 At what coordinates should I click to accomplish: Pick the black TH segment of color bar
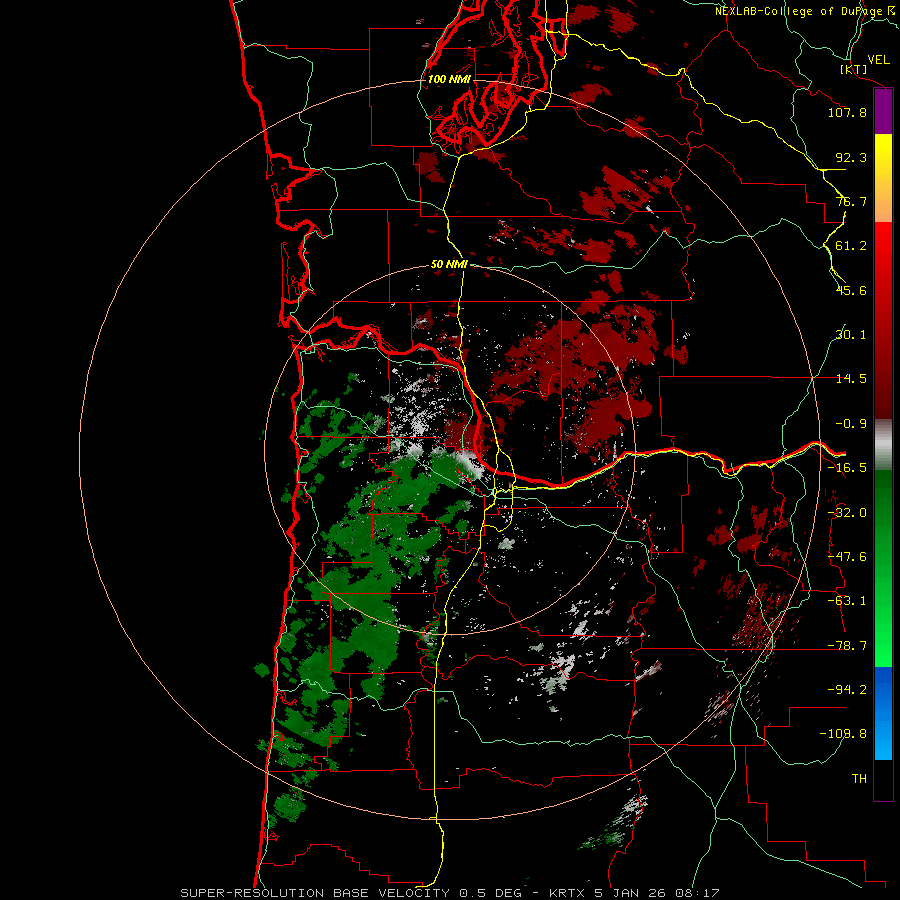883,779
